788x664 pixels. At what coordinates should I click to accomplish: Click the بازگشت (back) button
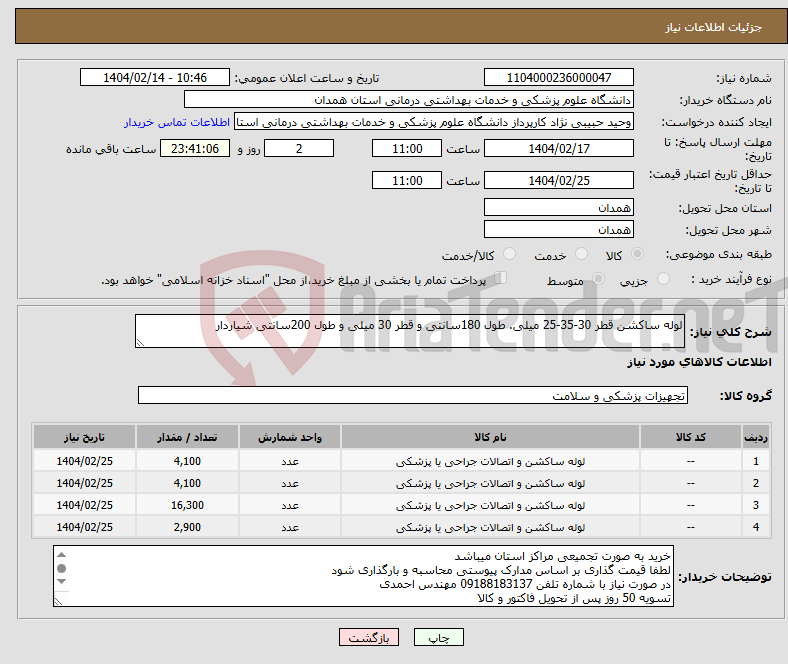pos(369,637)
